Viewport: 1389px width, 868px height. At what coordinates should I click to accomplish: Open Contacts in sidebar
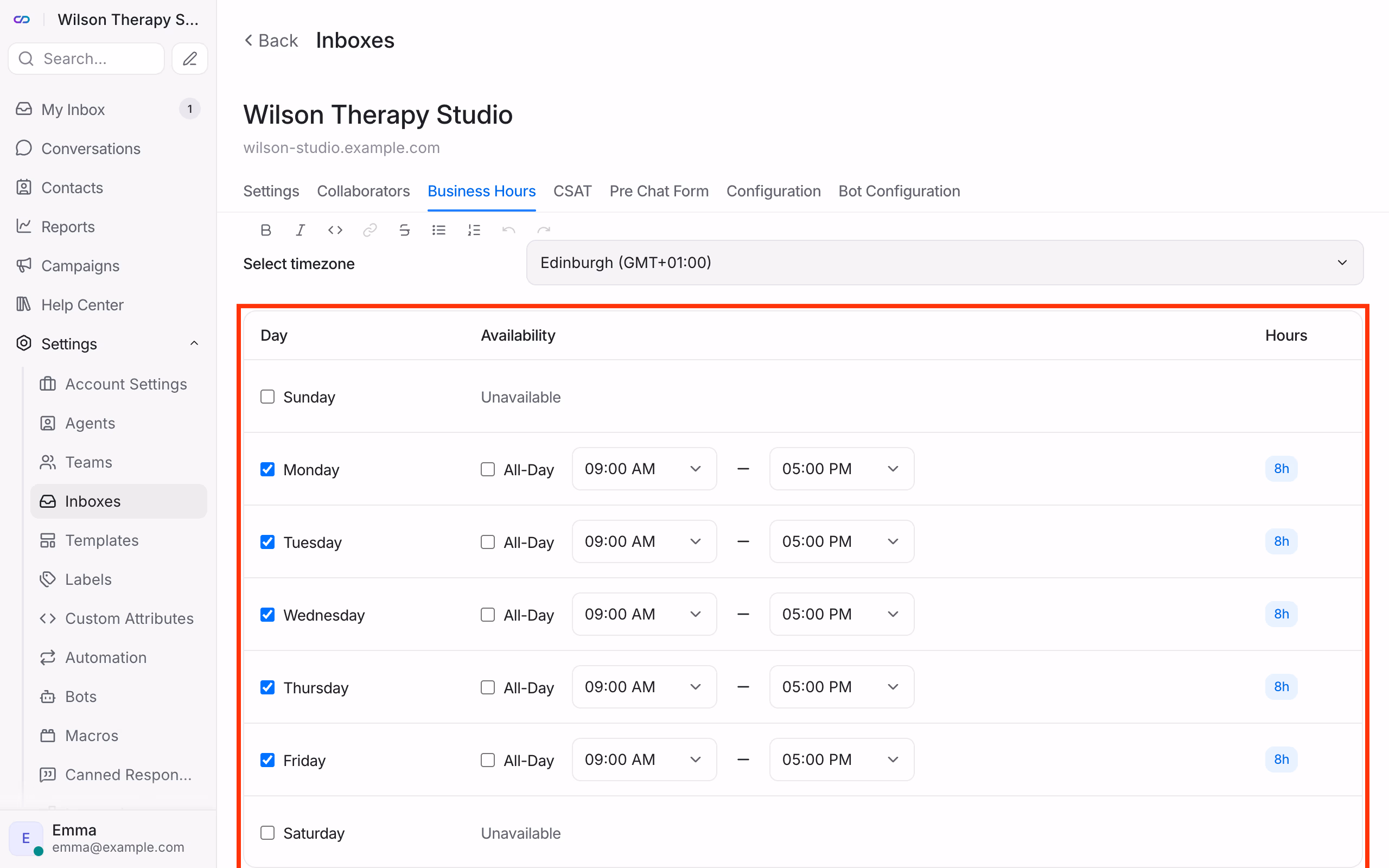tap(108, 187)
